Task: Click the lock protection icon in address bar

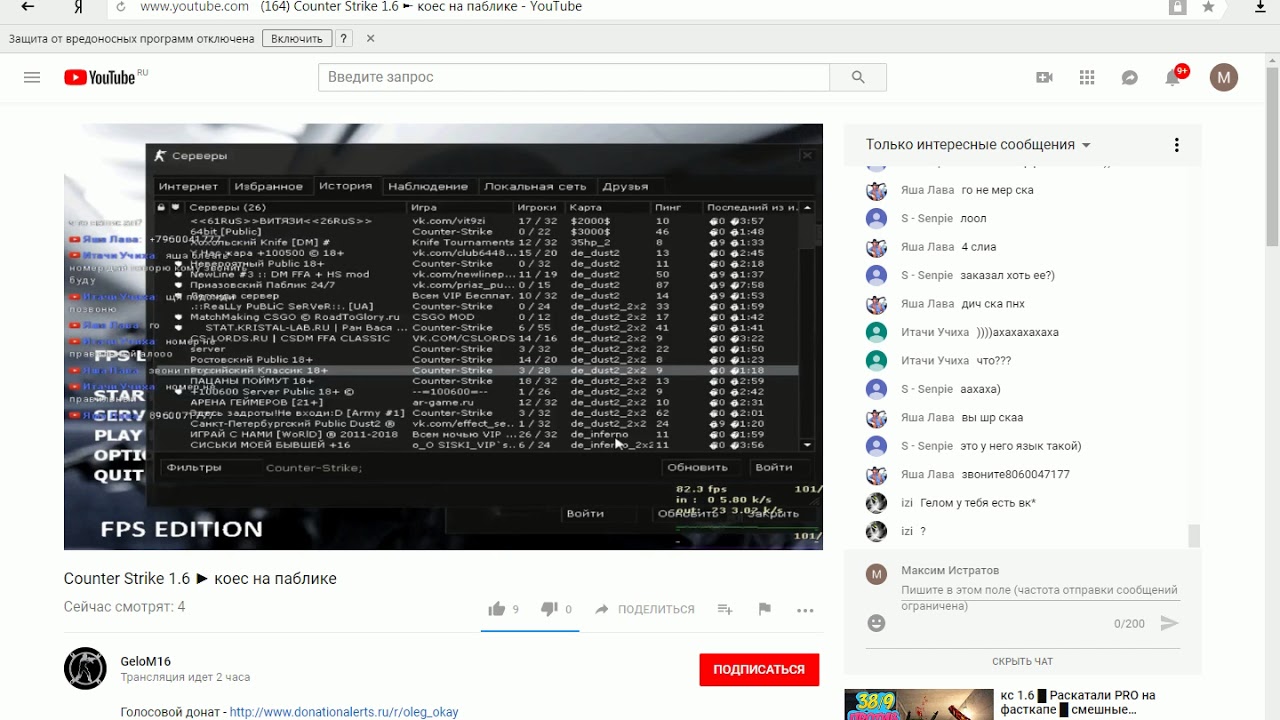Action: 1178,7
